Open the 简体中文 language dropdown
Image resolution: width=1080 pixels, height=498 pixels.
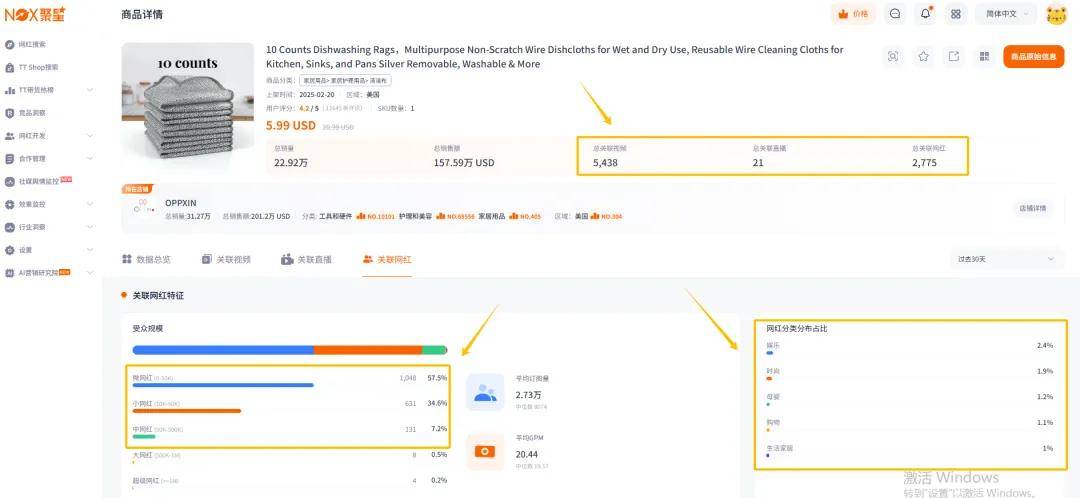1005,14
